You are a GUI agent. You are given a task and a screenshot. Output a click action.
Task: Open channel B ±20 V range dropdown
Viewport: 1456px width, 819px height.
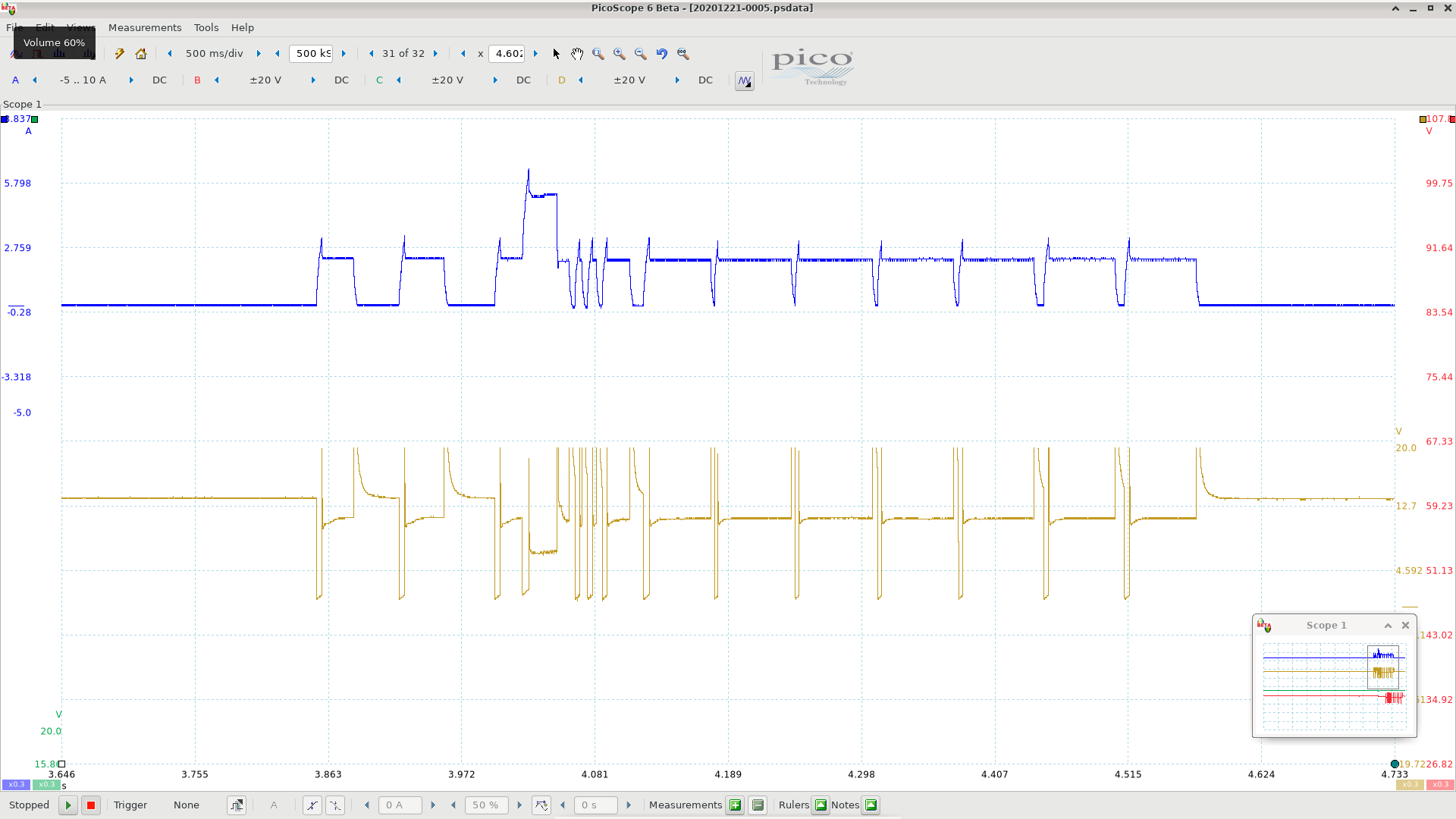click(x=265, y=80)
